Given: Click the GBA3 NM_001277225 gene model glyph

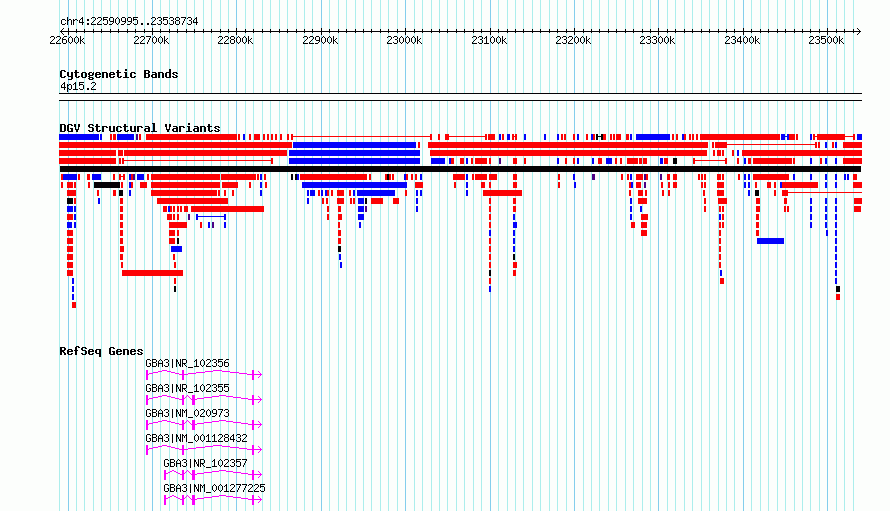Looking at the screenshot, I should point(213,499).
